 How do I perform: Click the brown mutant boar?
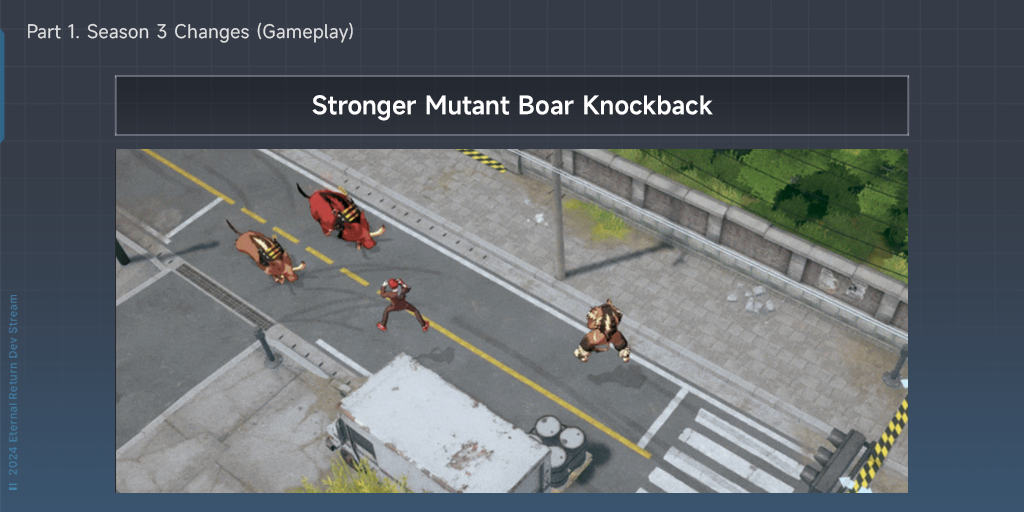(266, 253)
